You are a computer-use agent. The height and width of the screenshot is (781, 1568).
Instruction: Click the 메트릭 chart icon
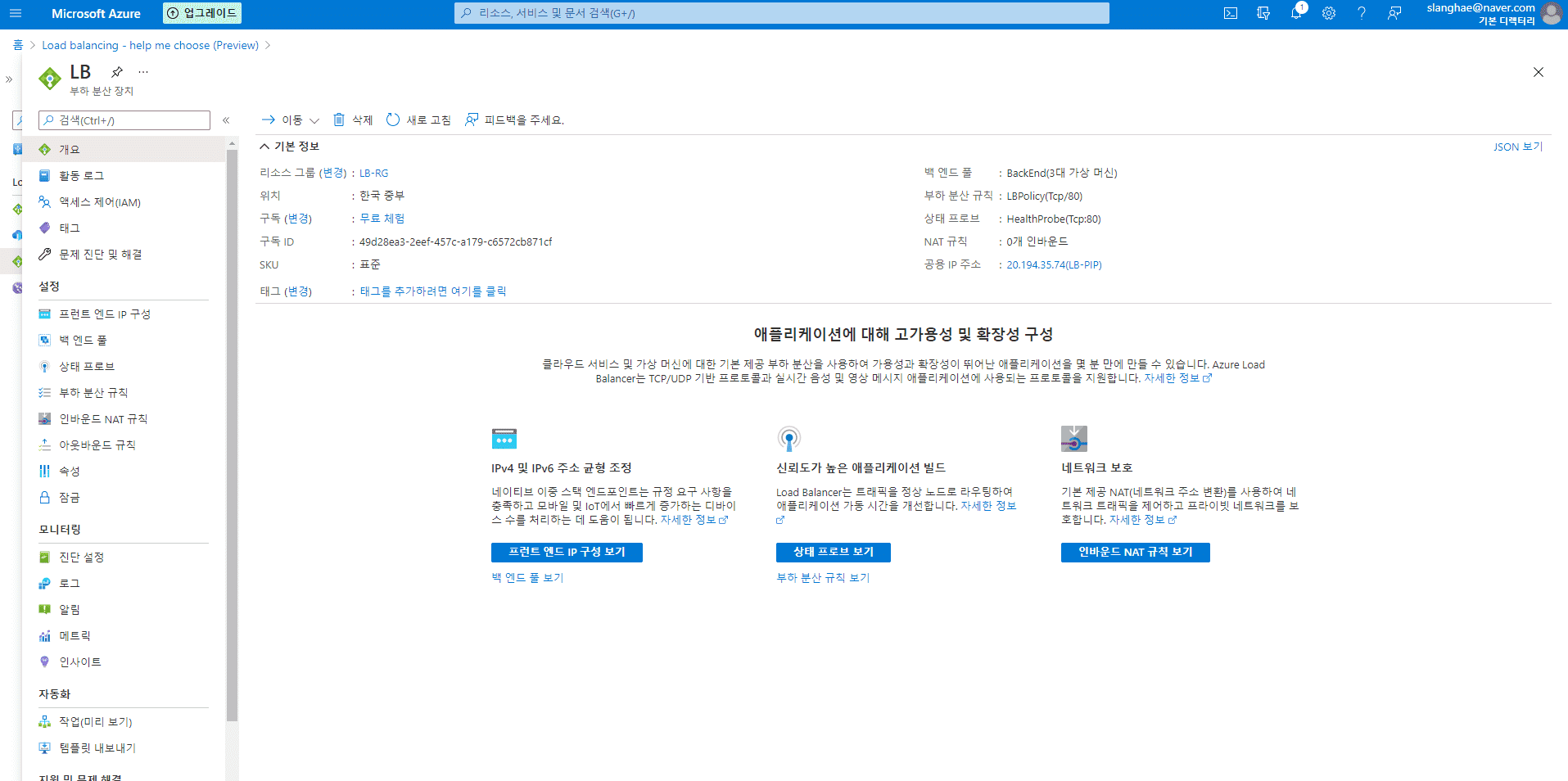(45, 635)
